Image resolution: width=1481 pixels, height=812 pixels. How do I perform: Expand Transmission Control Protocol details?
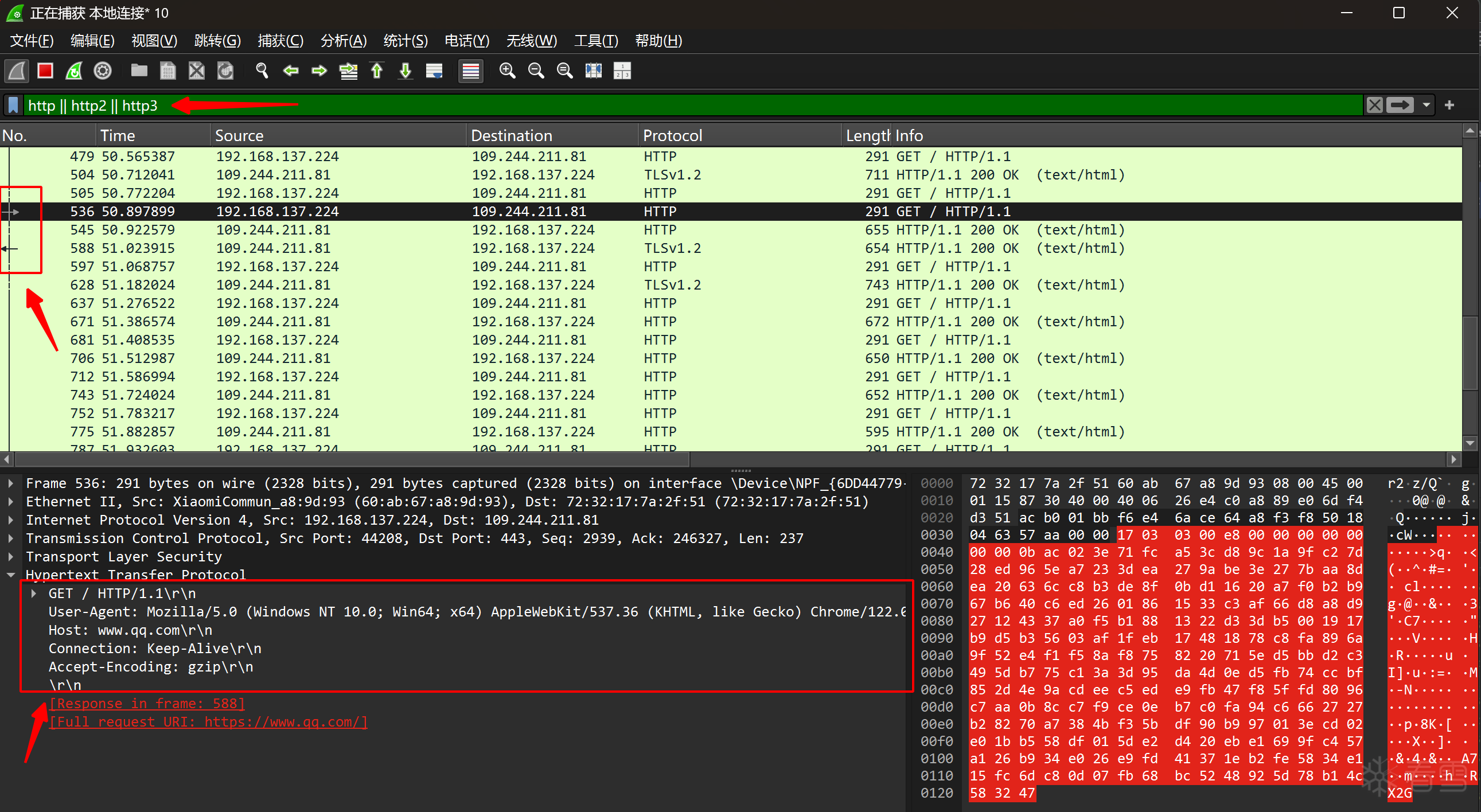[x=11, y=538]
